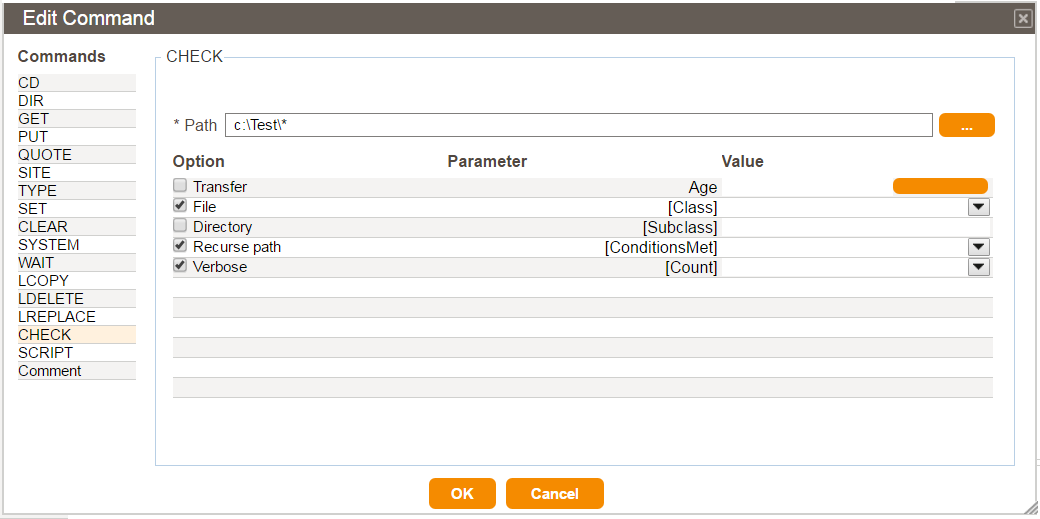Disable the Recurse path checkbox
This screenshot has width=1040, height=519.
(x=180, y=245)
